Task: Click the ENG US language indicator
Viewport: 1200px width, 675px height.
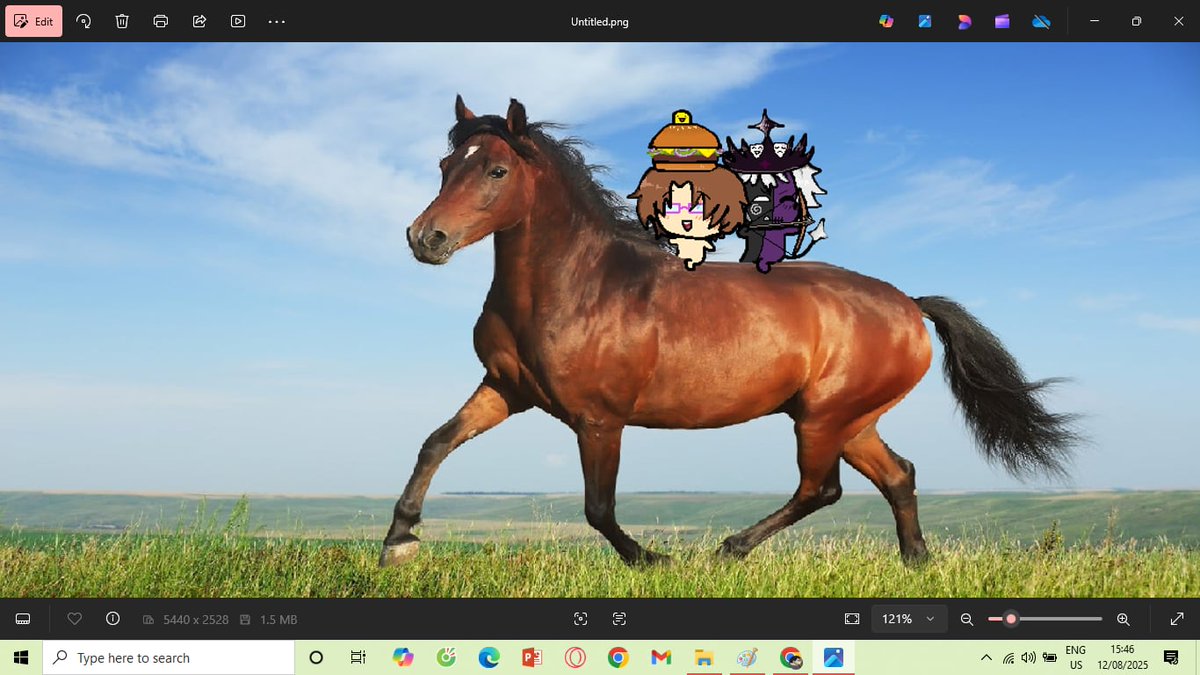Action: coord(1076,657)
